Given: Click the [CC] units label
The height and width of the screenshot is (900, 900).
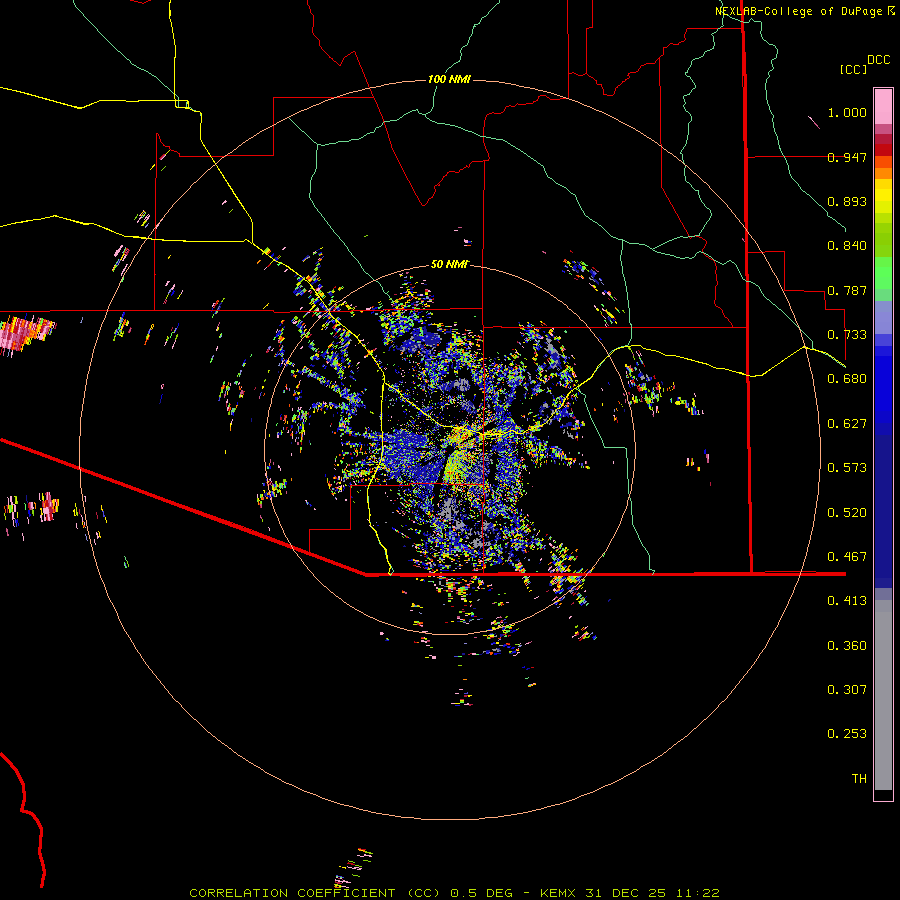Looking at the screenshot, I should pyautogui.click(x=853, y=69).
